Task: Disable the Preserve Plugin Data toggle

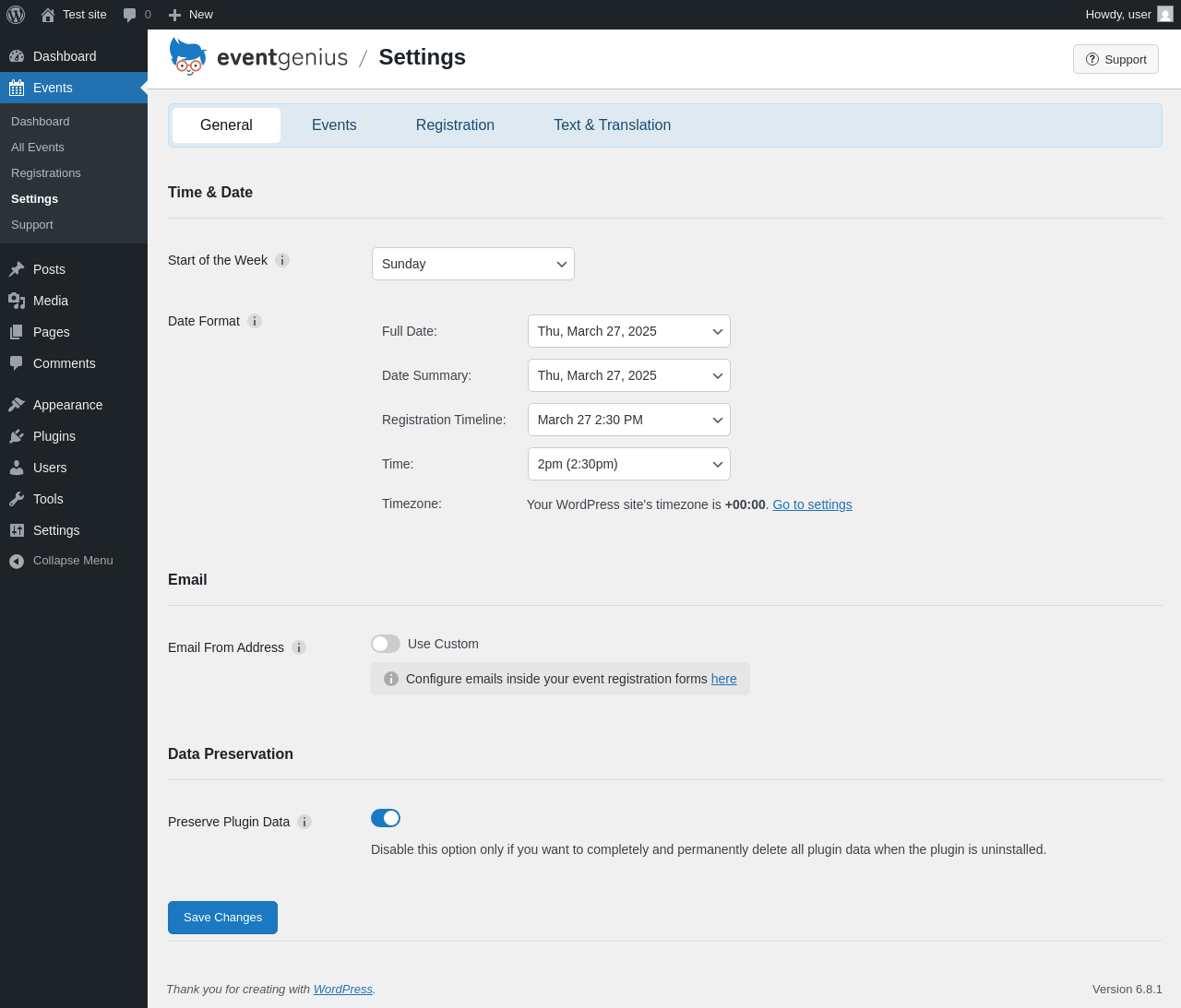Action: coord(386,818)
